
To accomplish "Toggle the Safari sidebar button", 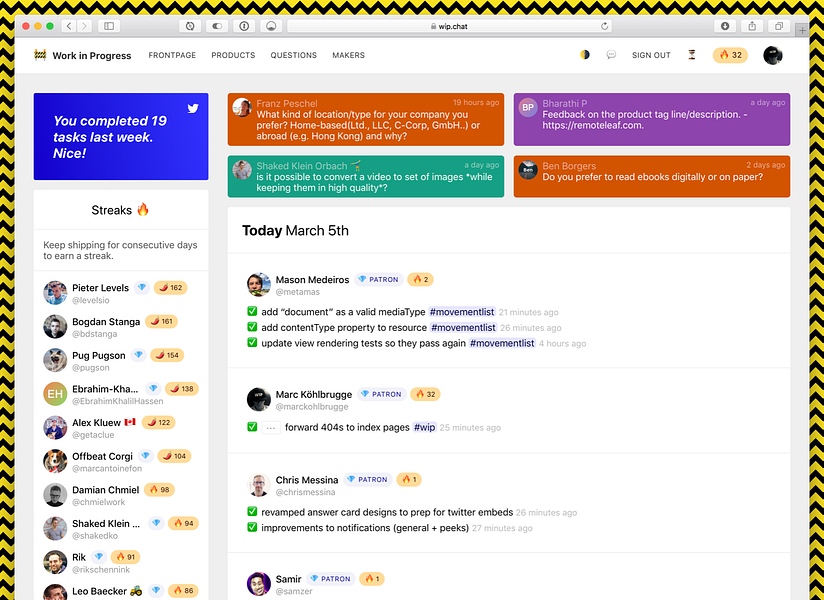I will [109, 26].
